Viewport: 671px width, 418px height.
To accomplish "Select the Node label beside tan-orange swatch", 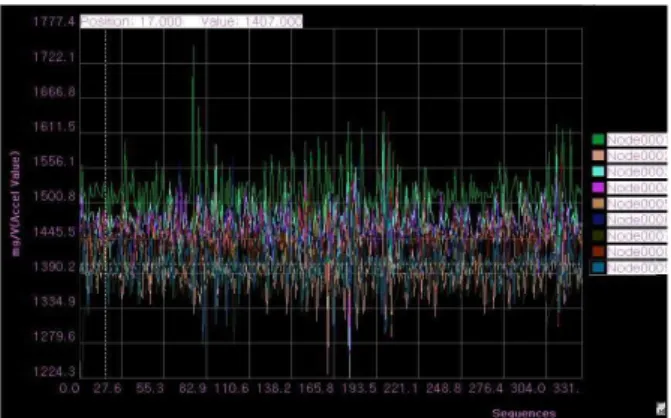I will point(637,204).
